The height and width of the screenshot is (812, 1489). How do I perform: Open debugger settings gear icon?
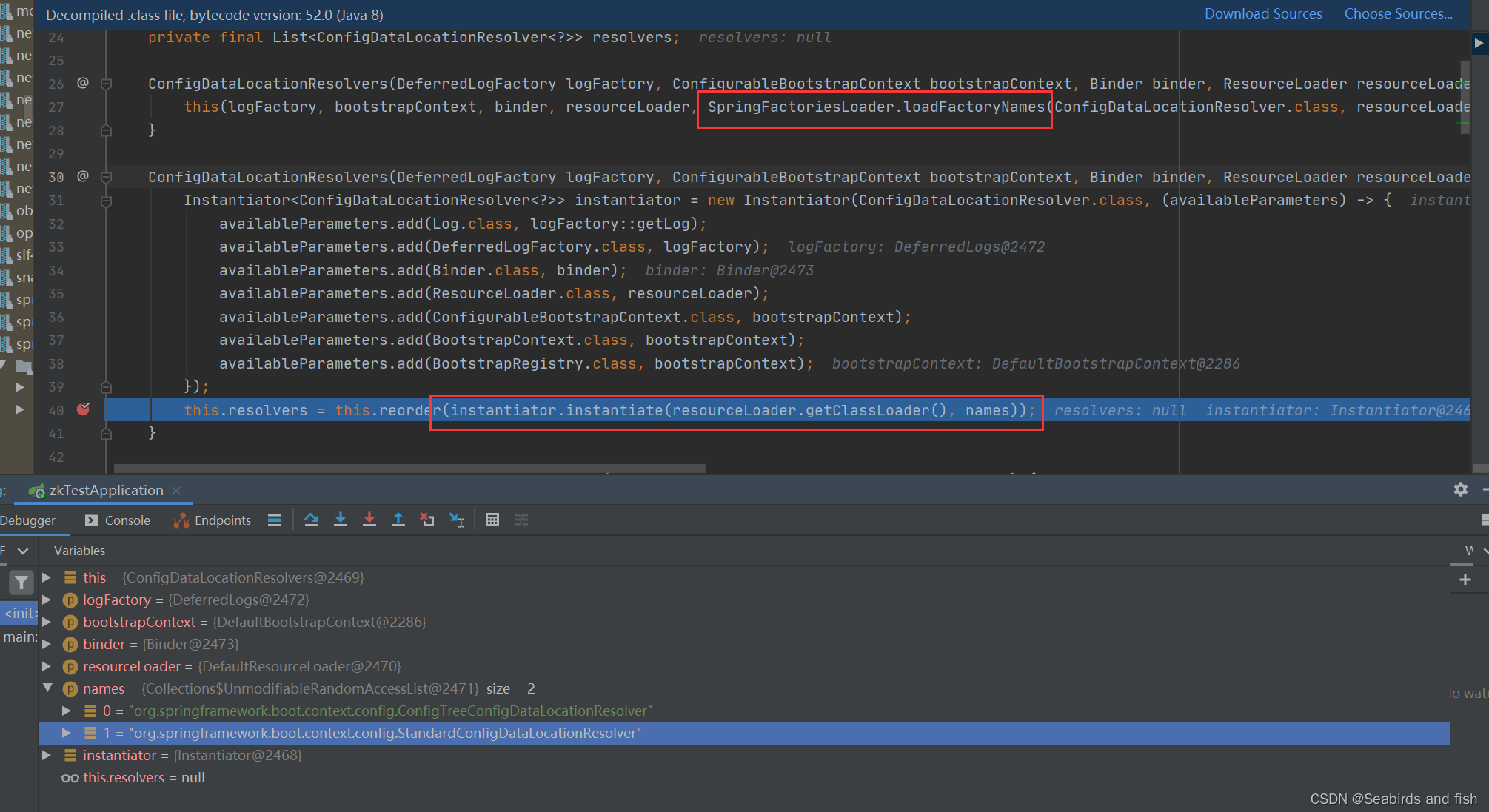1460,489
